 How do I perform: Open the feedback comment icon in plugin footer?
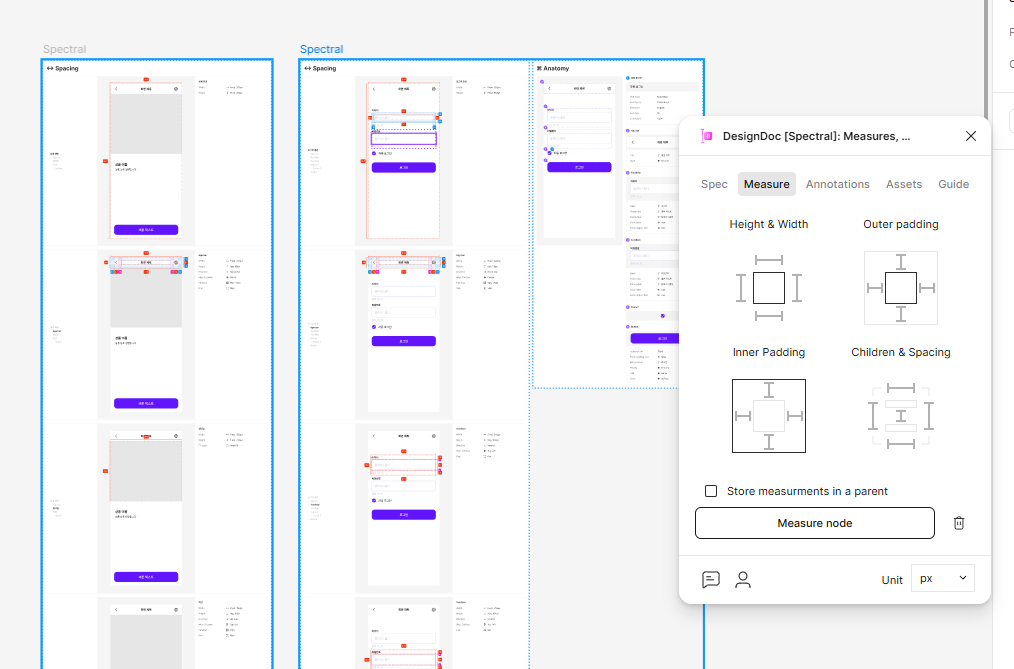tap(711, 579)
